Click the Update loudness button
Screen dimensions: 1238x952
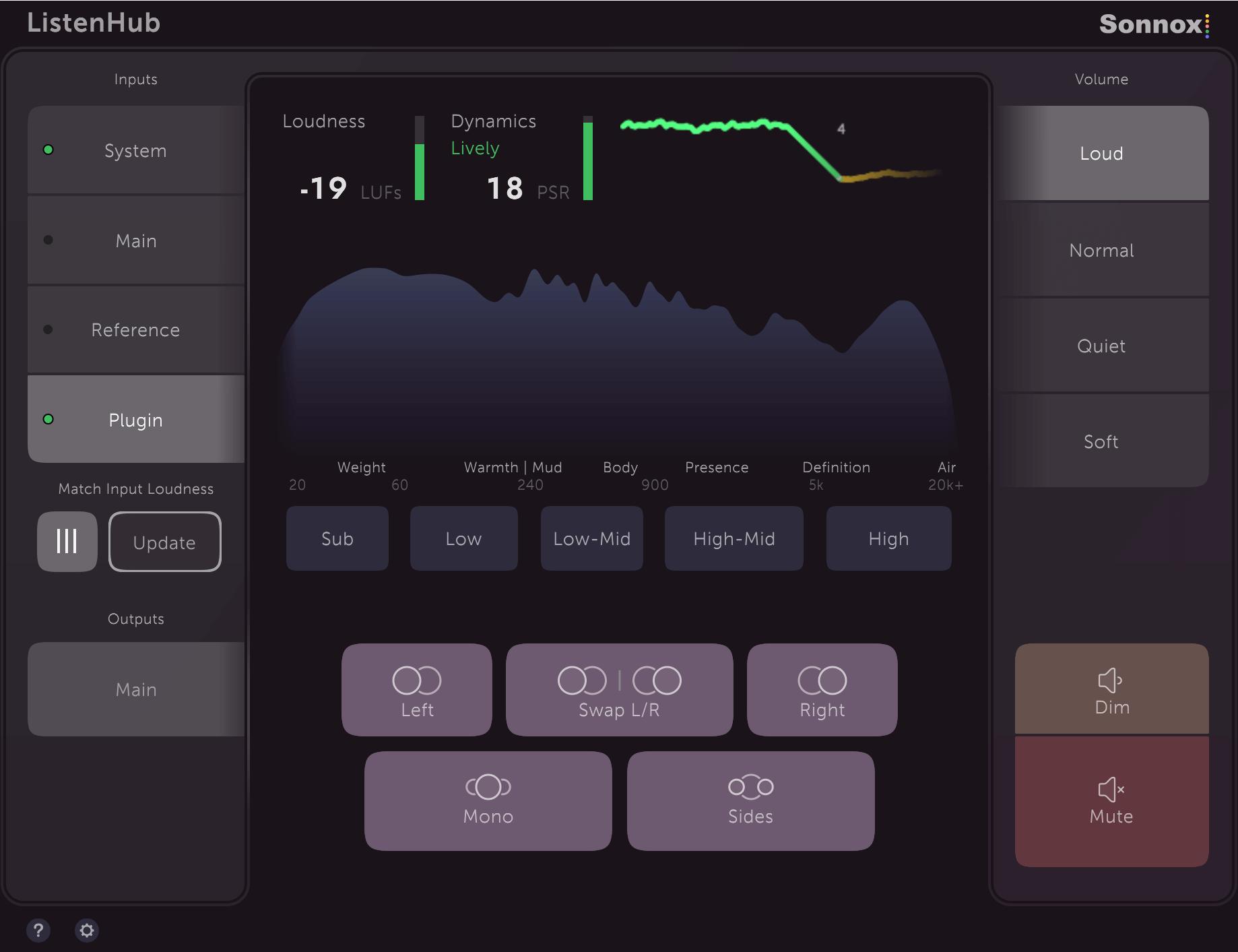[164, 542]
